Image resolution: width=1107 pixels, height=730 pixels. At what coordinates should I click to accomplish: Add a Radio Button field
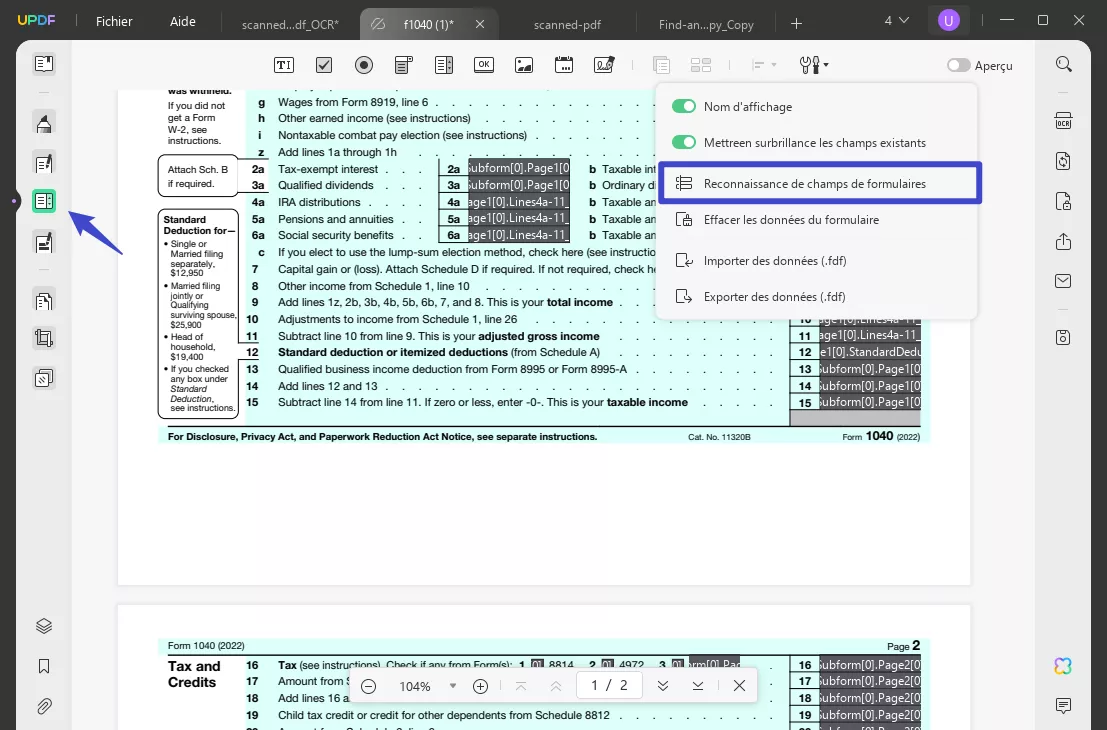pos(363,64)
